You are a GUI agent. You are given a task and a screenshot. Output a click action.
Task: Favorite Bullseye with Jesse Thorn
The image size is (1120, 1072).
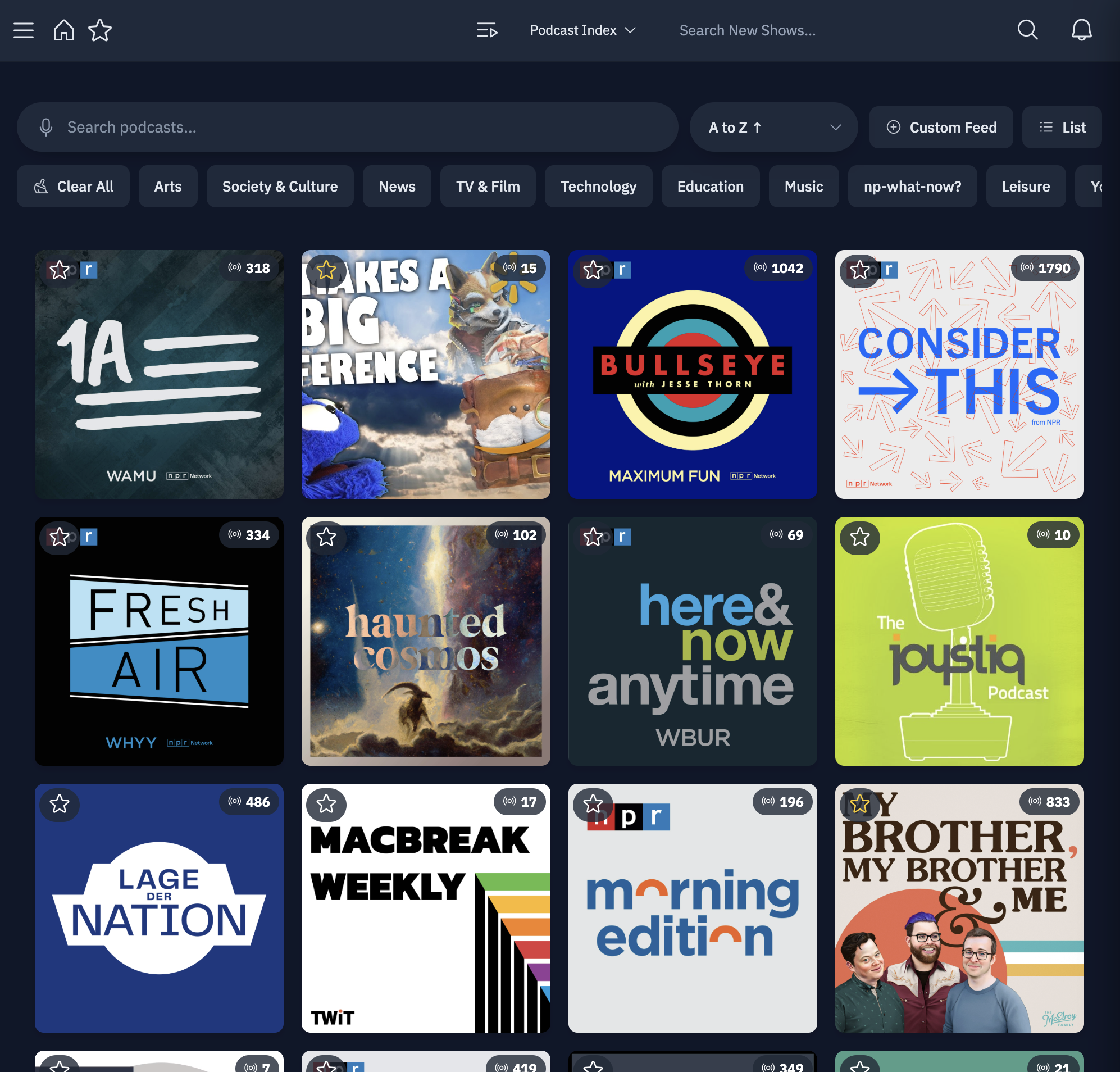click(x=593, y=270)
